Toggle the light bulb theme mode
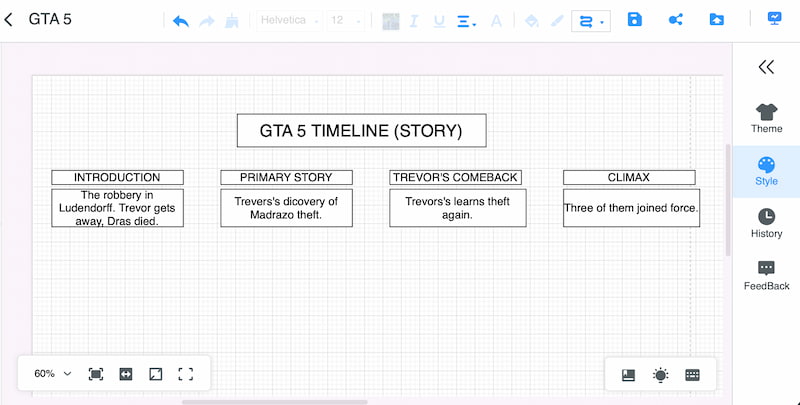 point(660,375)
